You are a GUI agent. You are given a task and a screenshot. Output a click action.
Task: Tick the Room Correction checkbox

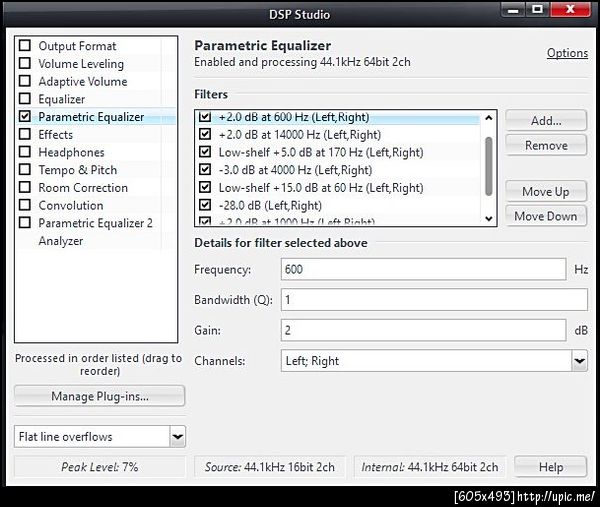click(25, 187)
